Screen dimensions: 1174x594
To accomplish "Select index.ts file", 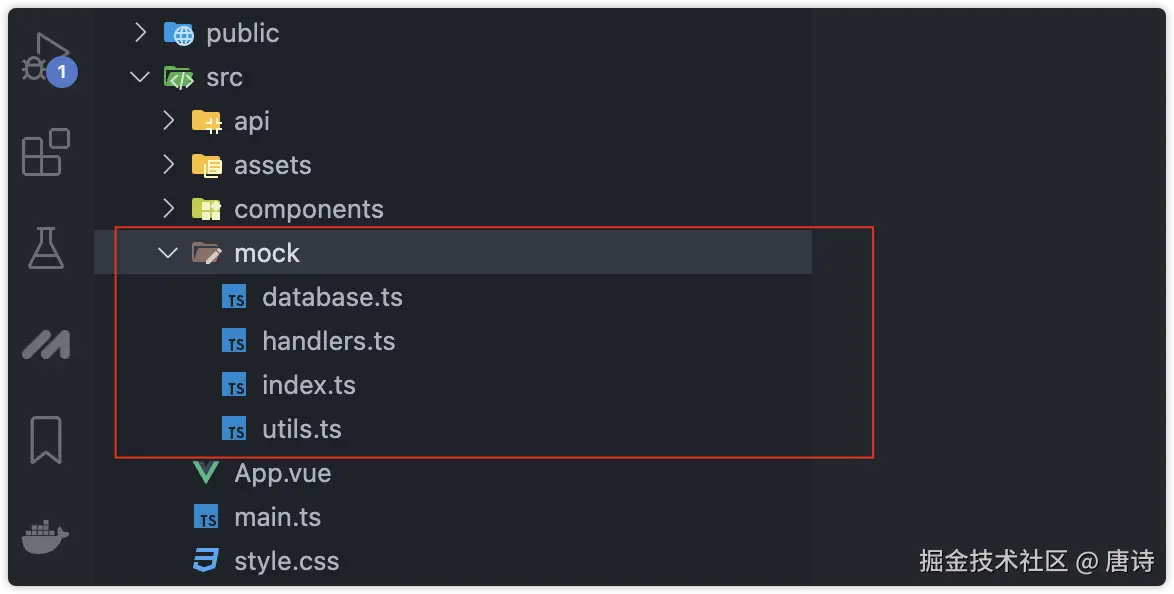I will (308, 385).
